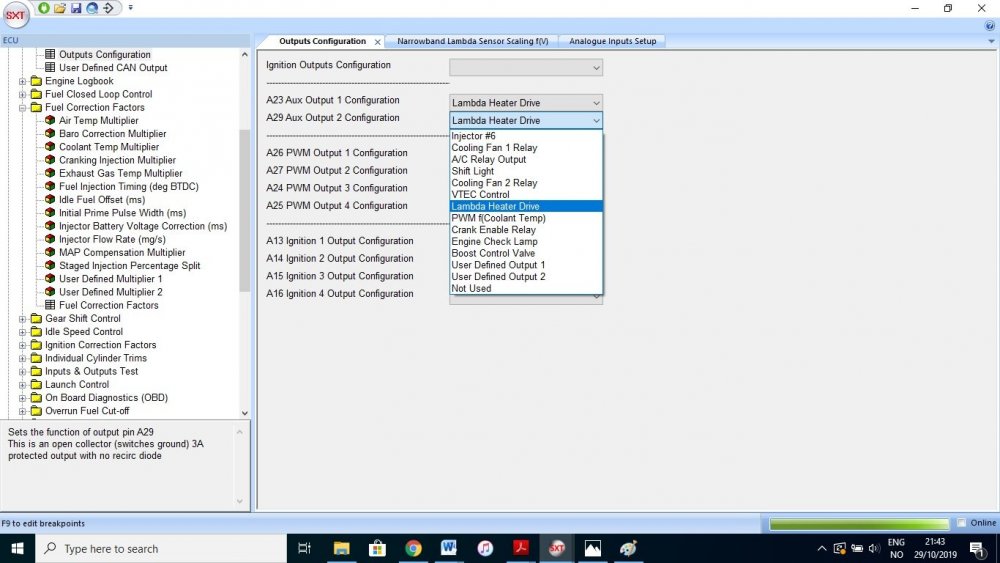Viewport: 1000px width, 563px height.
Task: Open Paint from the Windows taskbar
Action: (x=628, y=549)
